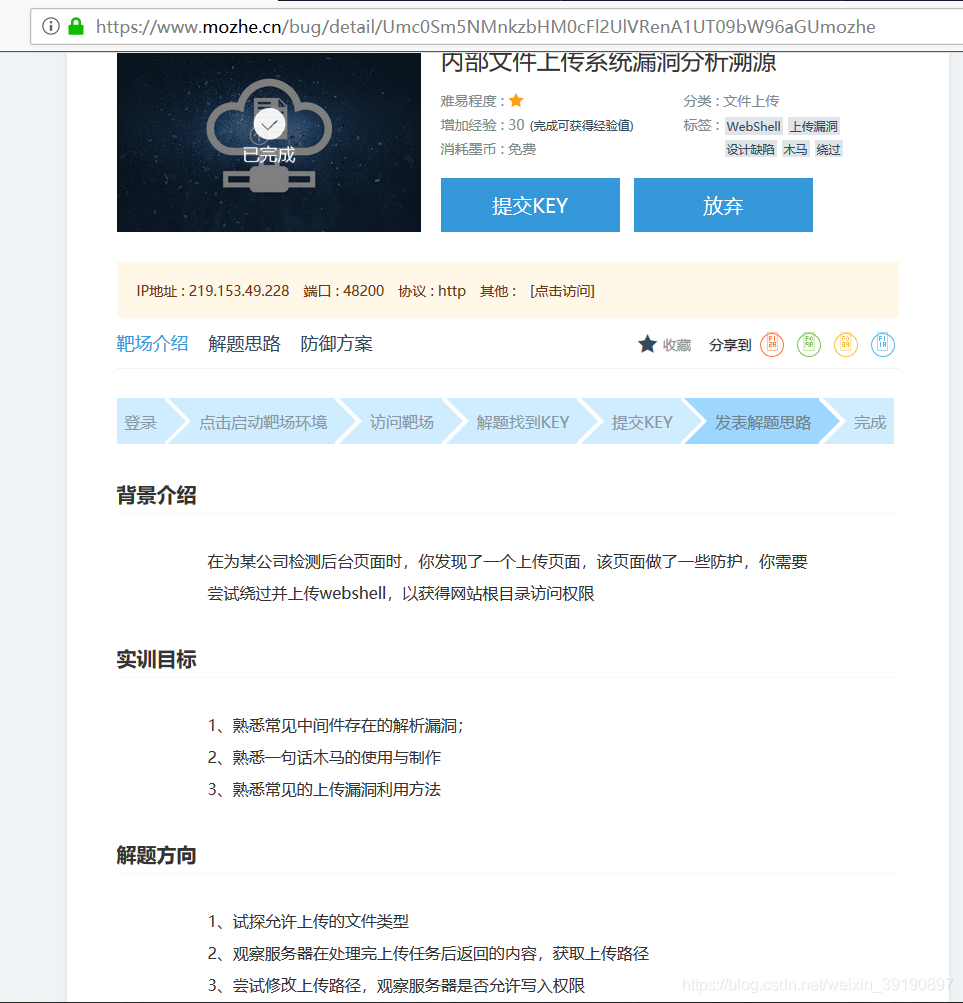963x1003 pixels.
Task: Click the 实训目标 heading
Action: pos(156,659)
